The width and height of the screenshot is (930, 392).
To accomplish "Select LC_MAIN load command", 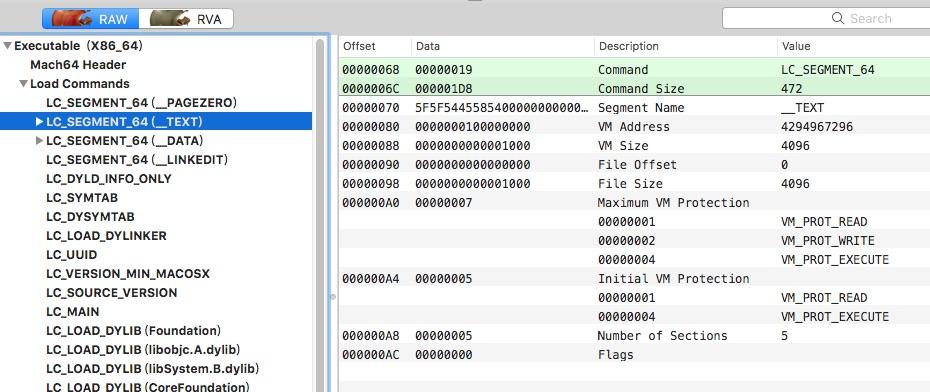I will pos(72,311).
